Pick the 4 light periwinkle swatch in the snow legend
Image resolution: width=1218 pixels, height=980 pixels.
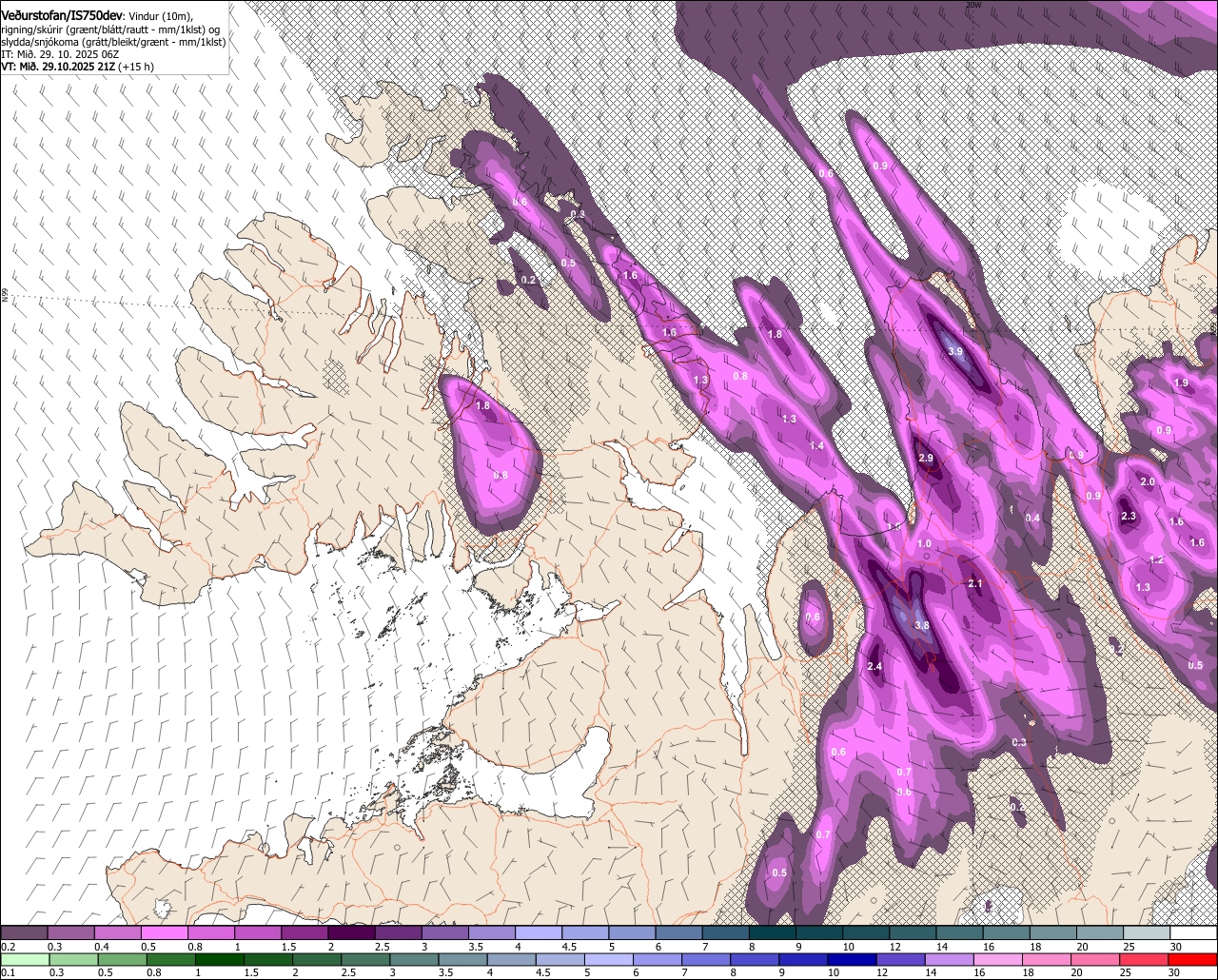[x=538, y=932]
